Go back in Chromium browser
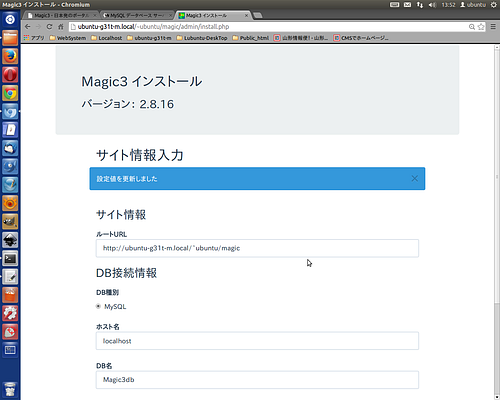The image size is (500, 400). [28, 27]
